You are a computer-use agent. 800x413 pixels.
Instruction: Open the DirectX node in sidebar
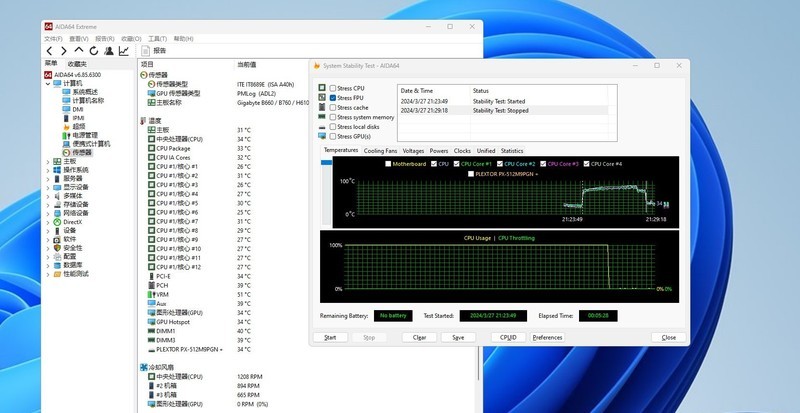pos(72,222)
